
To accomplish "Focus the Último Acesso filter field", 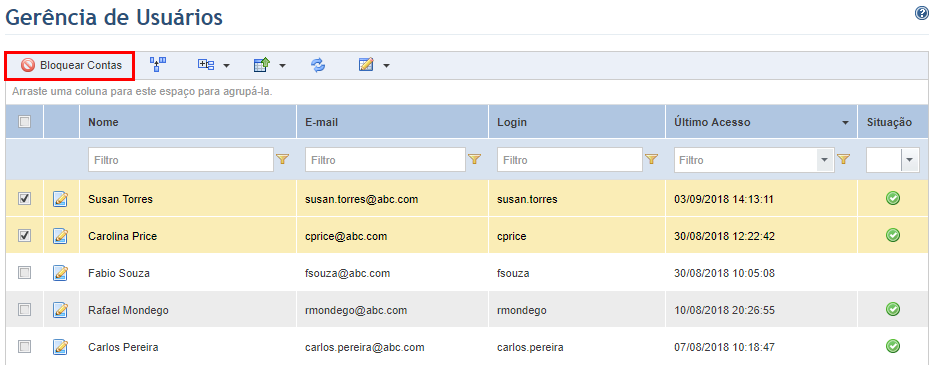I will coord(745,160).
